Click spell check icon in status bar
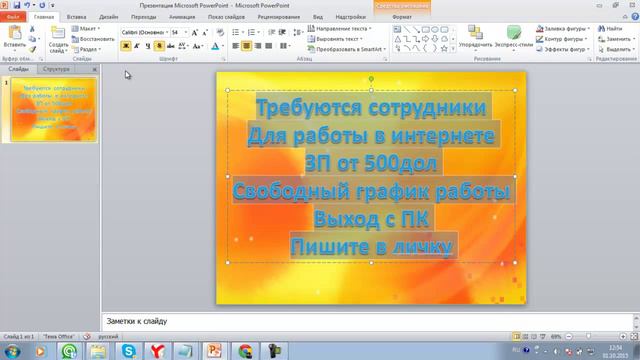640x360 pixels. (x=87, y=337)
